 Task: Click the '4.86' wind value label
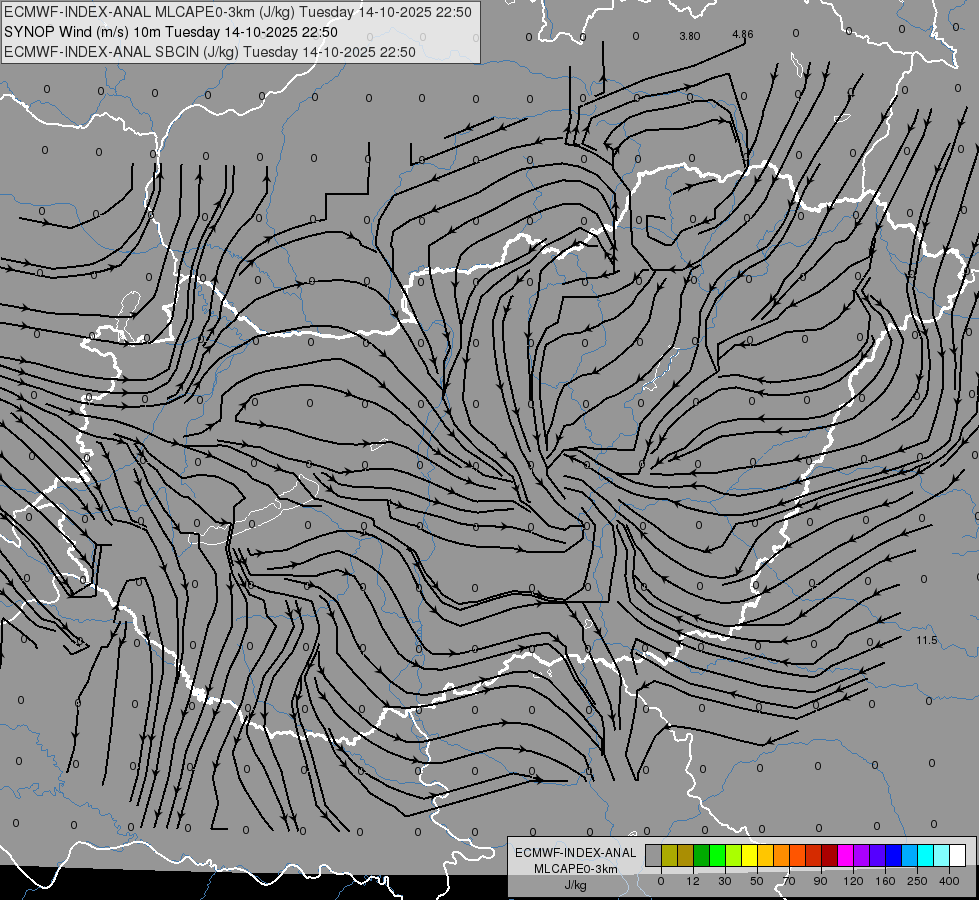coord(742,34)
